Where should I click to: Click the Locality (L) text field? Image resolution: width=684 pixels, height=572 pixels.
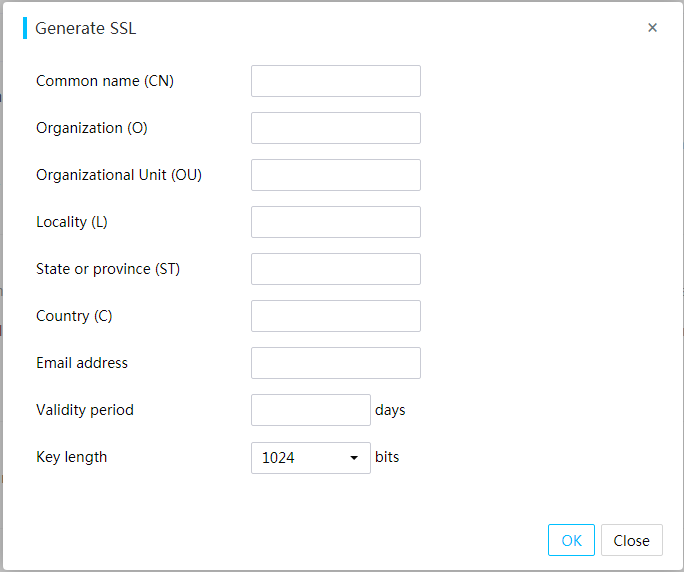[x=335, y=222]
